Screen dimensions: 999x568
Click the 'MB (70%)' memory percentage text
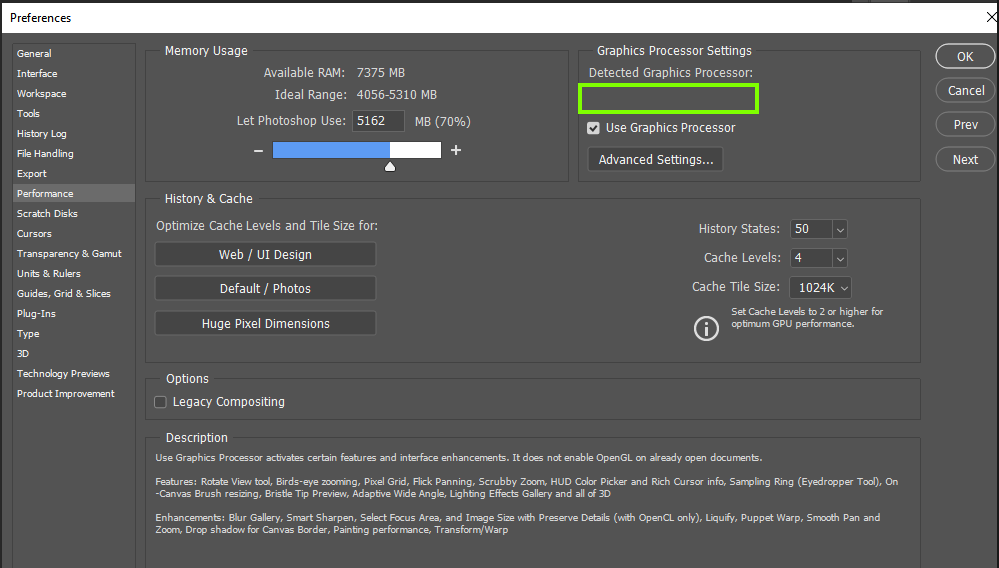tap(442, 122)
